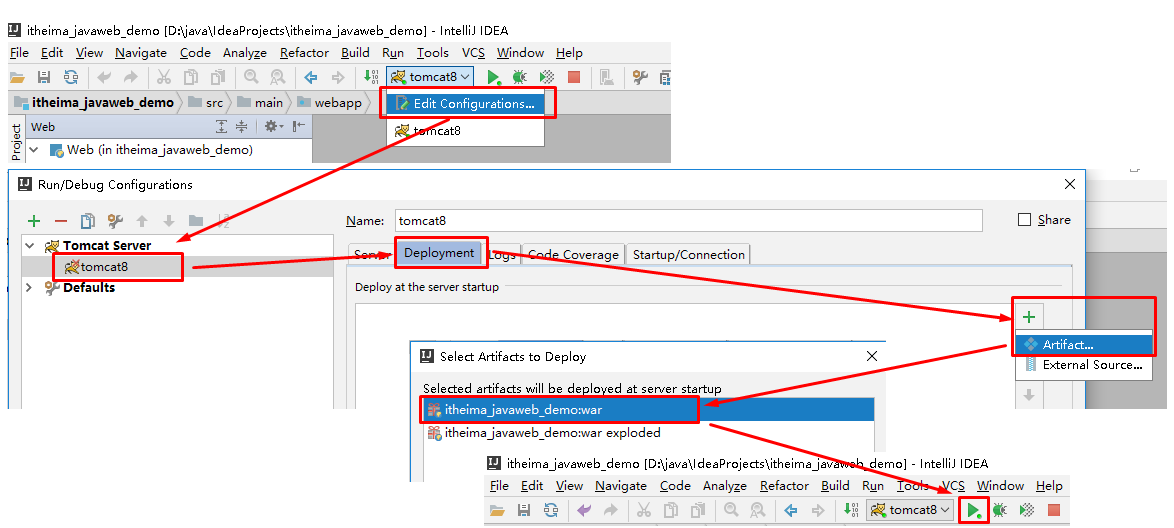The height and width of the screenshot is (528, 1174).
Task: Open Refactor menu in upper IDEA window
Action: pos(304,53)
